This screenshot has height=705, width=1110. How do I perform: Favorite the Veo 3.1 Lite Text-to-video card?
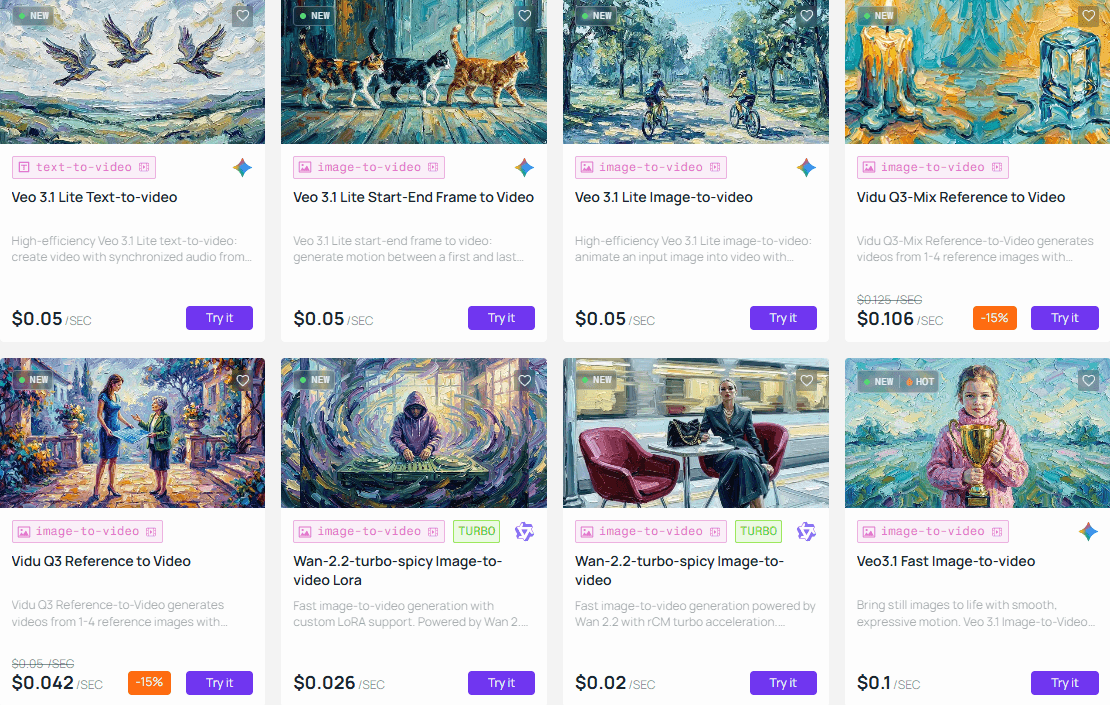tap(242, 16)
